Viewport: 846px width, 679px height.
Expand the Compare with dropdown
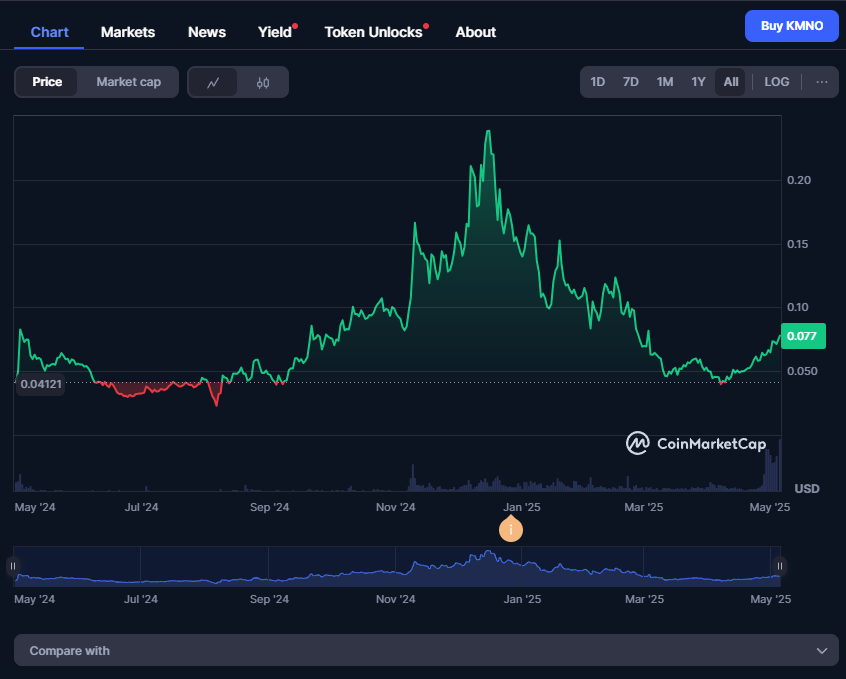tap(425, 650)
